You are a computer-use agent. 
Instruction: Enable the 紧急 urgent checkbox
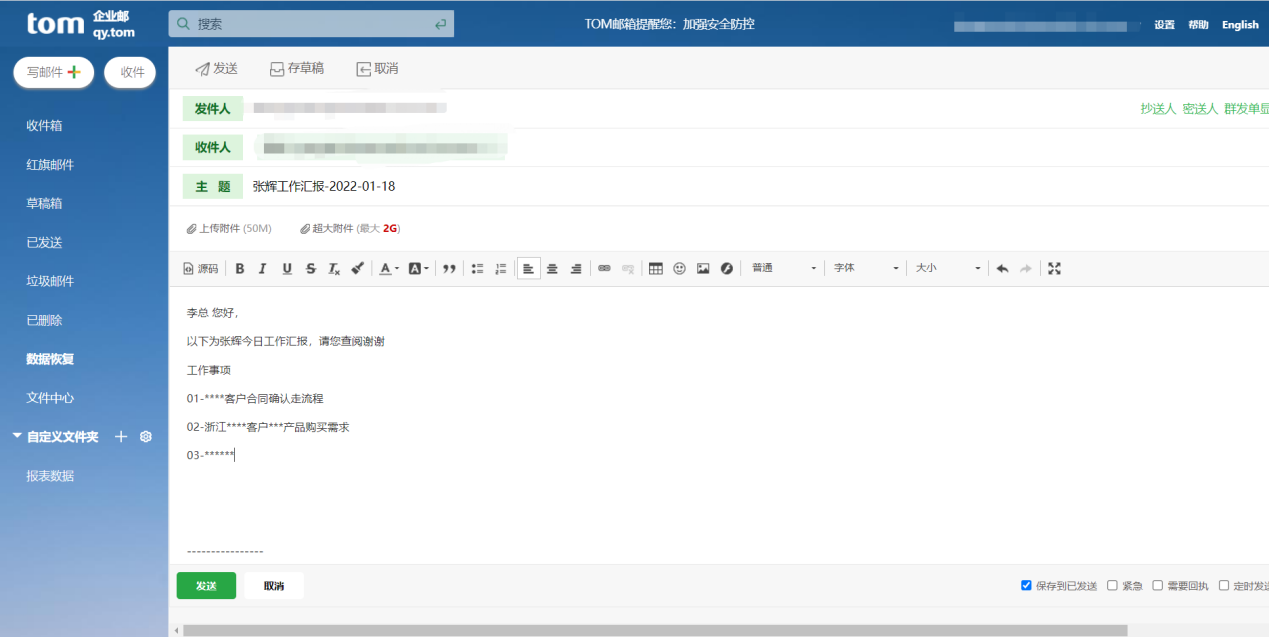[x=1112, y=585]
